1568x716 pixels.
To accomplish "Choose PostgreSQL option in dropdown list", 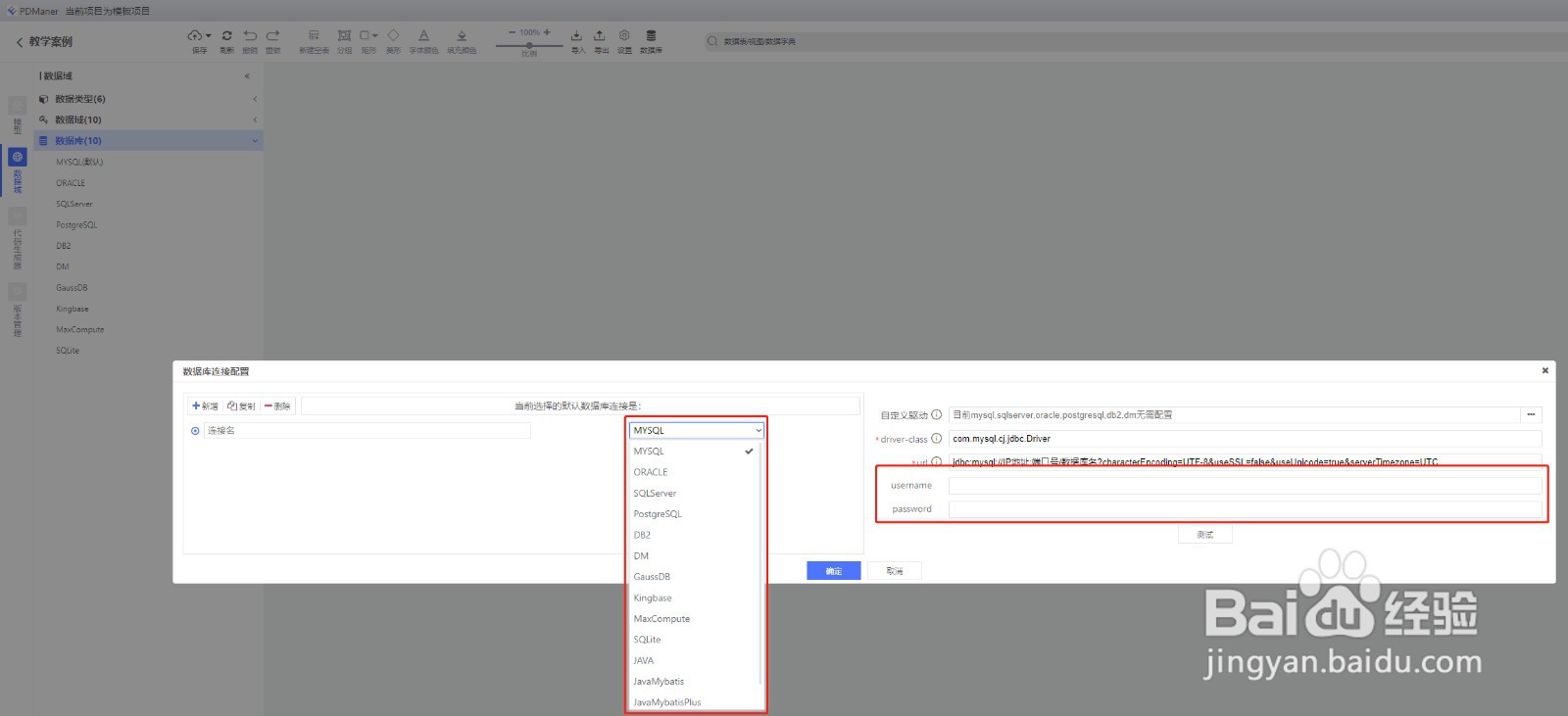I will (694, 514).
